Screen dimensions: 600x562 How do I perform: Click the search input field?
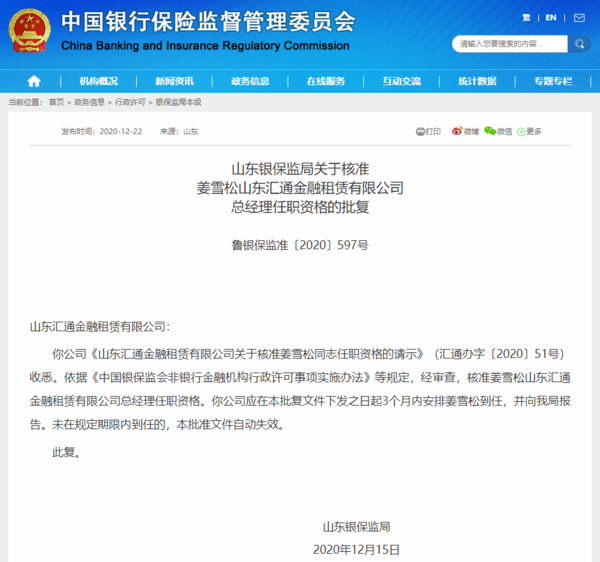point(508,44)
